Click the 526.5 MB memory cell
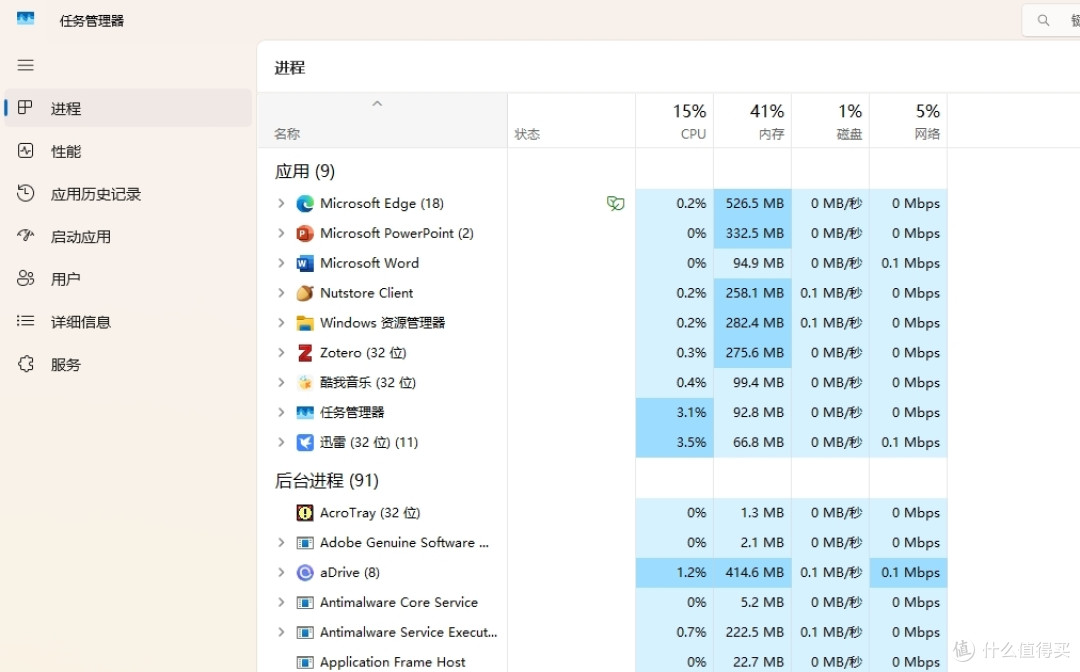 coord(753,203)
